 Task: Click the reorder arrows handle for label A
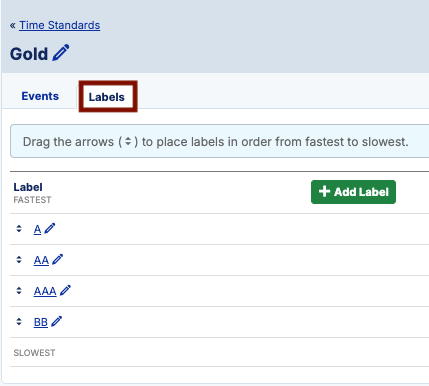pyautogui.click(x=19, y=229)
